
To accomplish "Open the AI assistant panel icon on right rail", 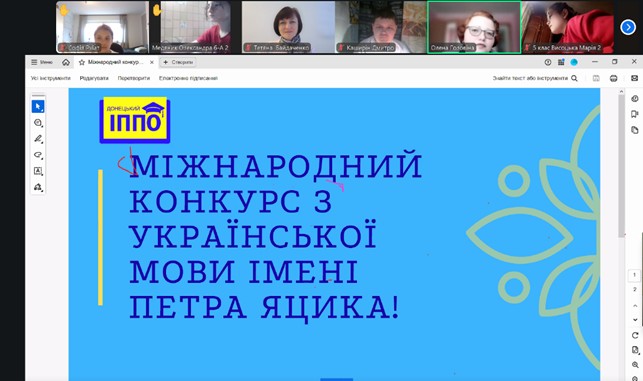I will click(635, 98).
